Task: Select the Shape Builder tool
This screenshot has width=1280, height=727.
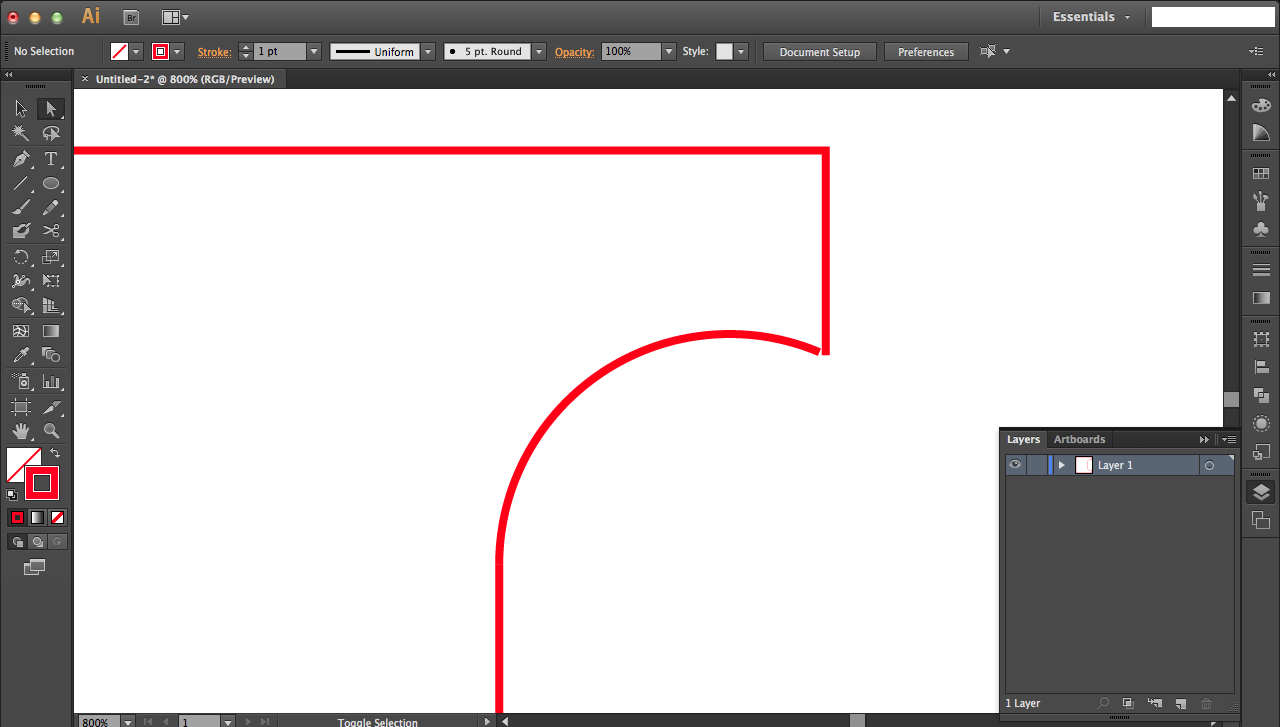Action: pos(21,305)
